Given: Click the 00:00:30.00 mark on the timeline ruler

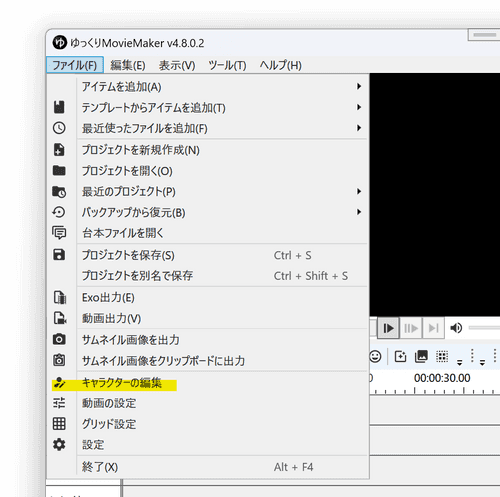Looking at the screenshot, I should tap(442, 378).
